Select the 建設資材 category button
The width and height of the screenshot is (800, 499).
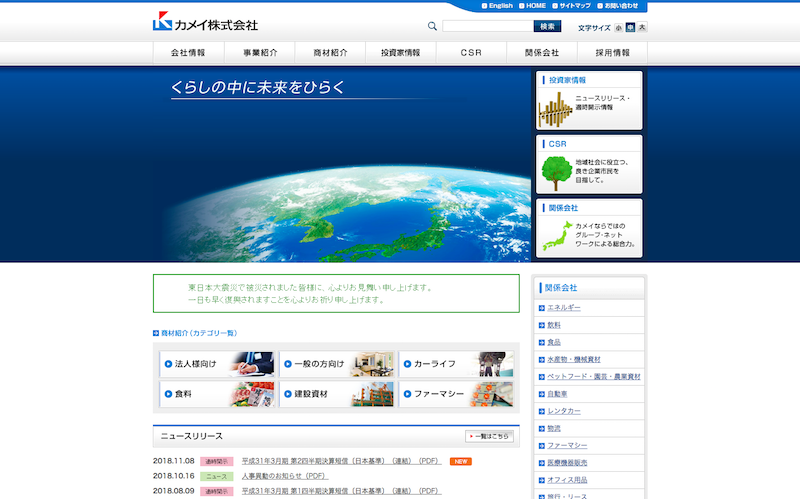tap(336, 394)
